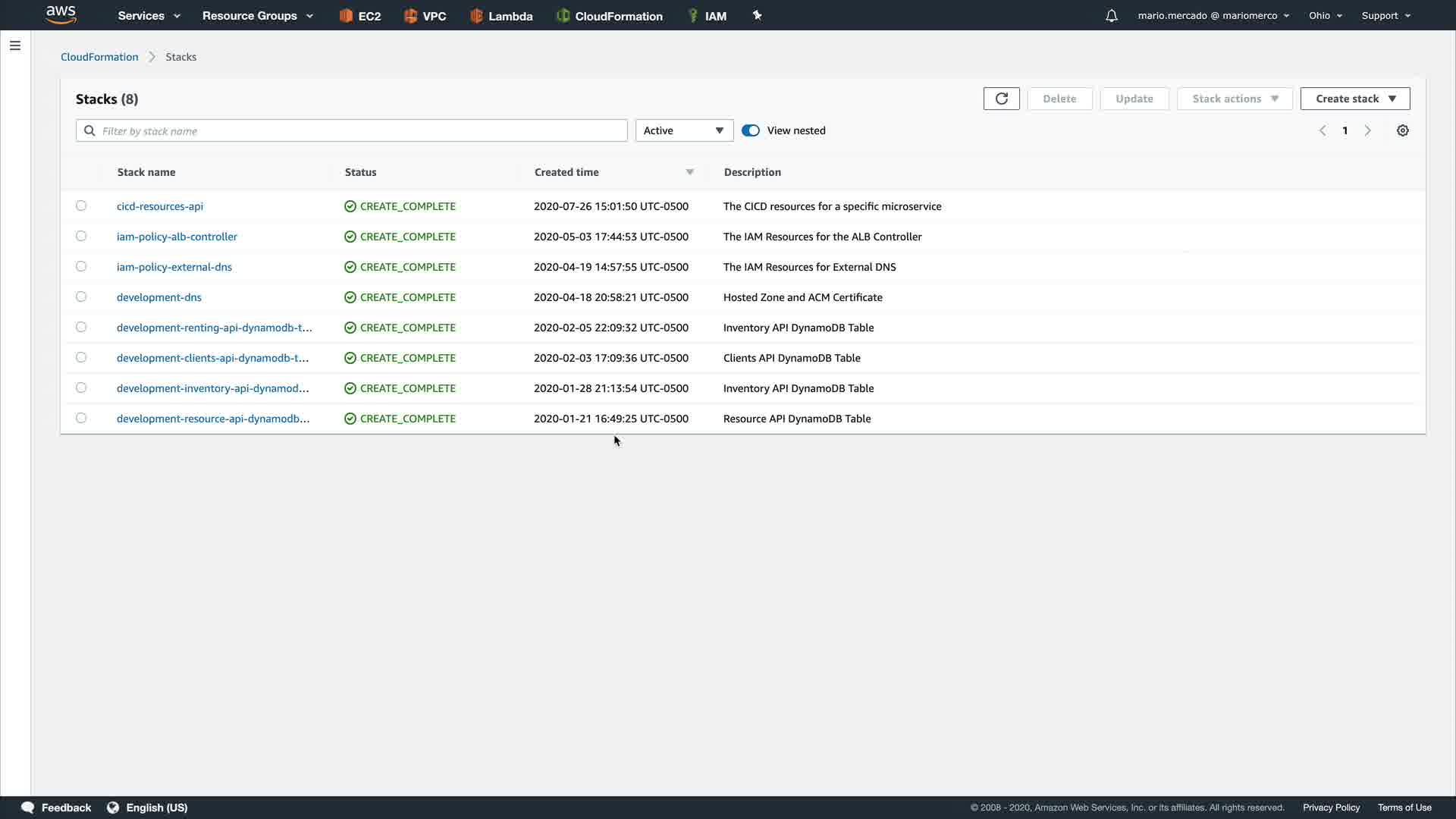Click the pin shortcuts icon in navbar

pyautogui.click(x=757, y=15)
